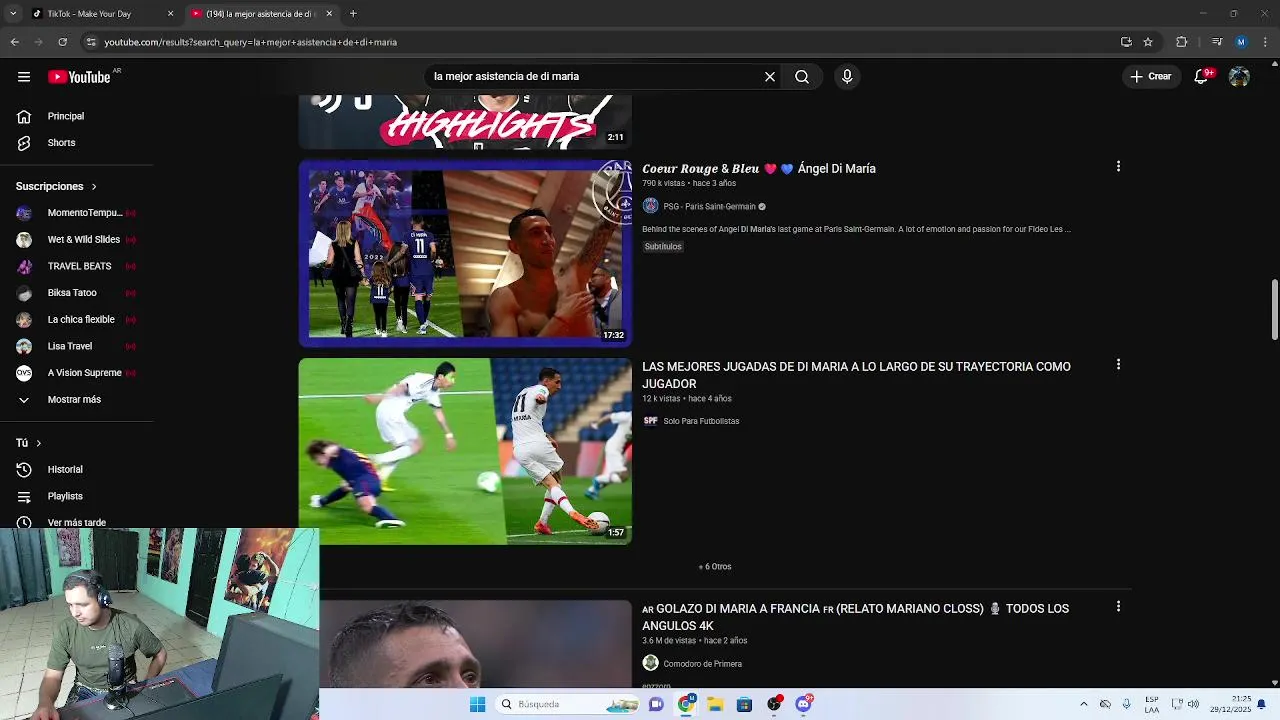Play the Coeur Rouge & Bleu video thumbnail
Screen dimensions: 1280x720
465,253
